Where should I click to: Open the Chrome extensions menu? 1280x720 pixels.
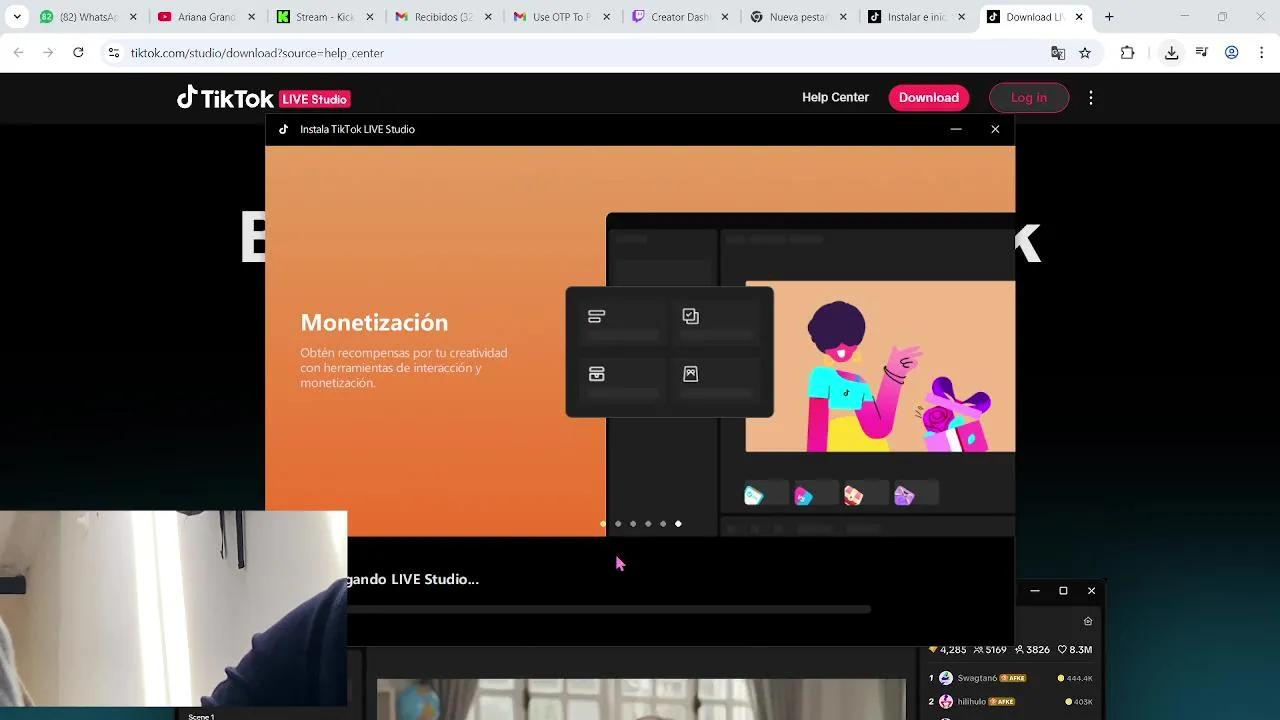point(1127,53)
